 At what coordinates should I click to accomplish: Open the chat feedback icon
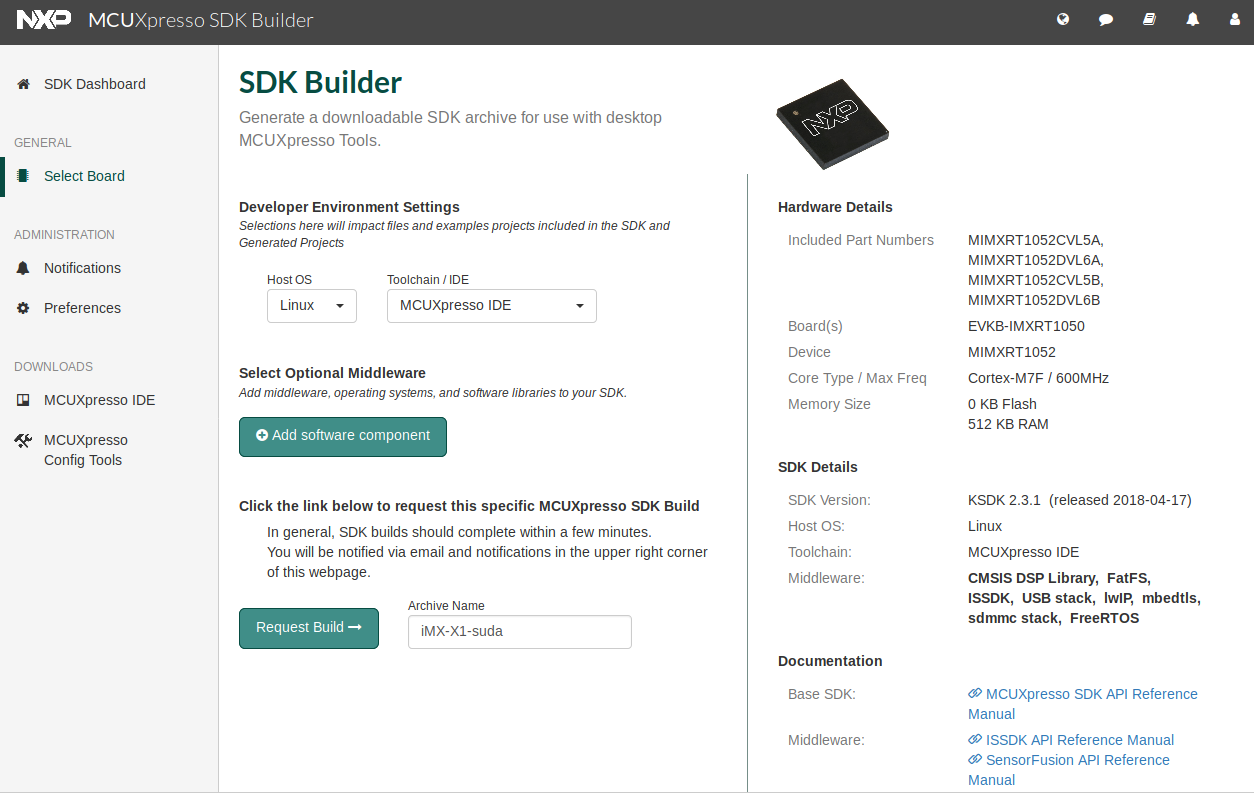[x=1106, y=19]
